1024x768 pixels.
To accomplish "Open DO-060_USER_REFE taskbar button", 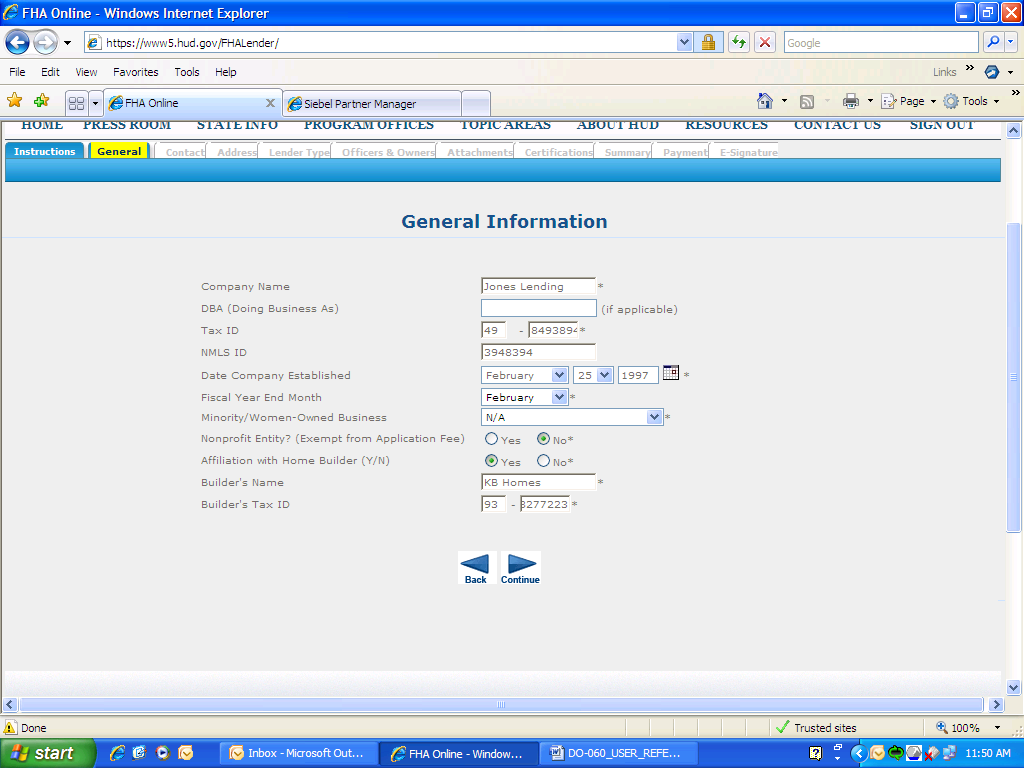I will tap(618, 754).
